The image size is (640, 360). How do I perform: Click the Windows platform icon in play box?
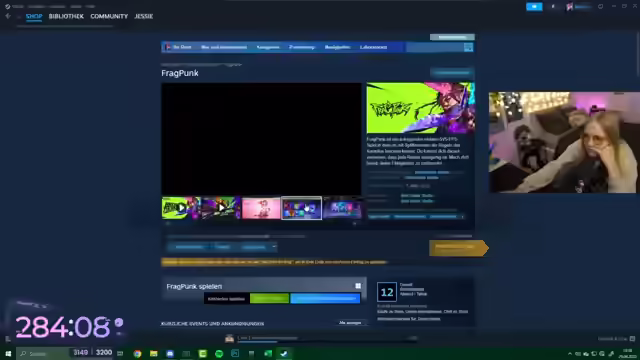point(358,286)
